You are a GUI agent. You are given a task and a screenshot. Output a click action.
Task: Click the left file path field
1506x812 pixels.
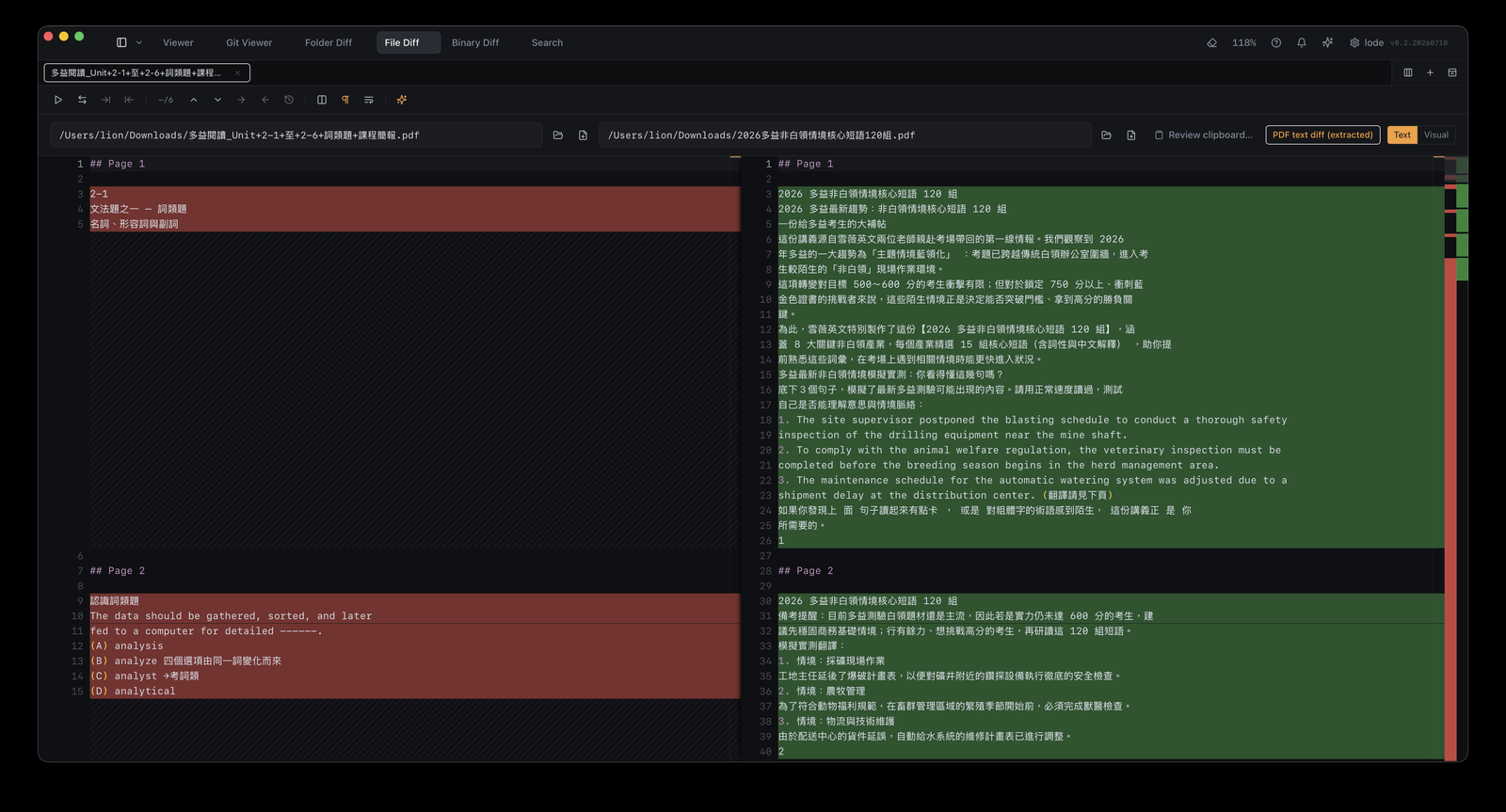click(296, 135)
